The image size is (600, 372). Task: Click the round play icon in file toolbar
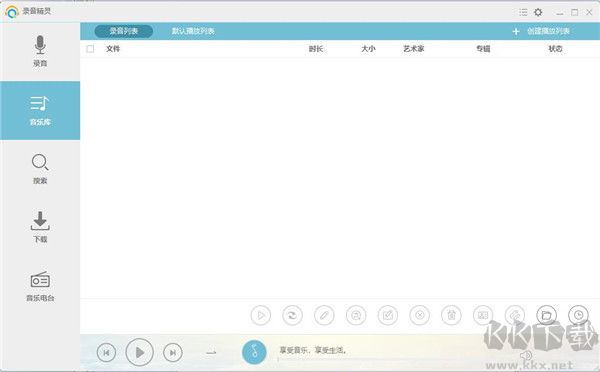[x=261, y=315]
